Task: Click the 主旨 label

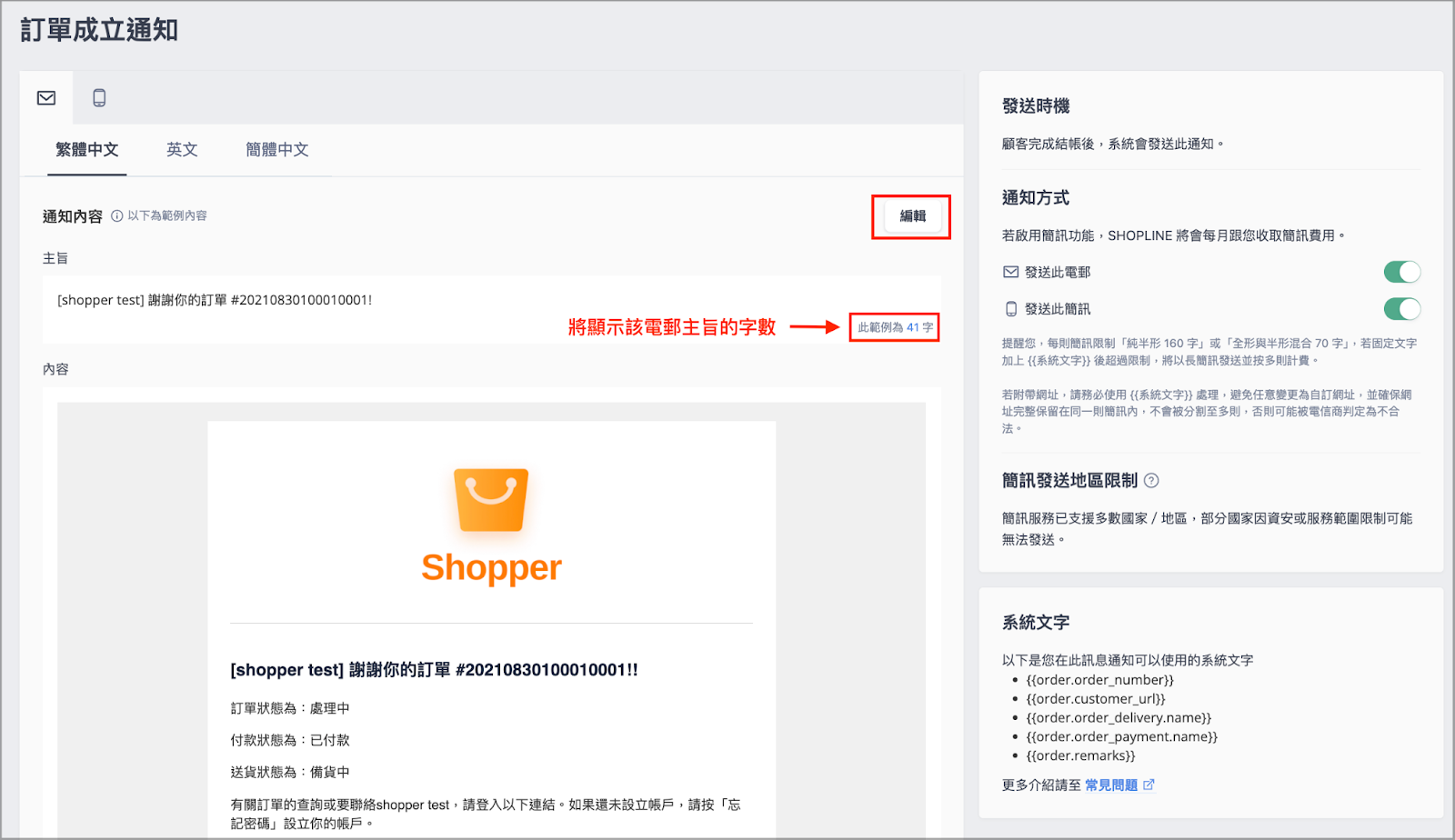Action: coord(55,258)
